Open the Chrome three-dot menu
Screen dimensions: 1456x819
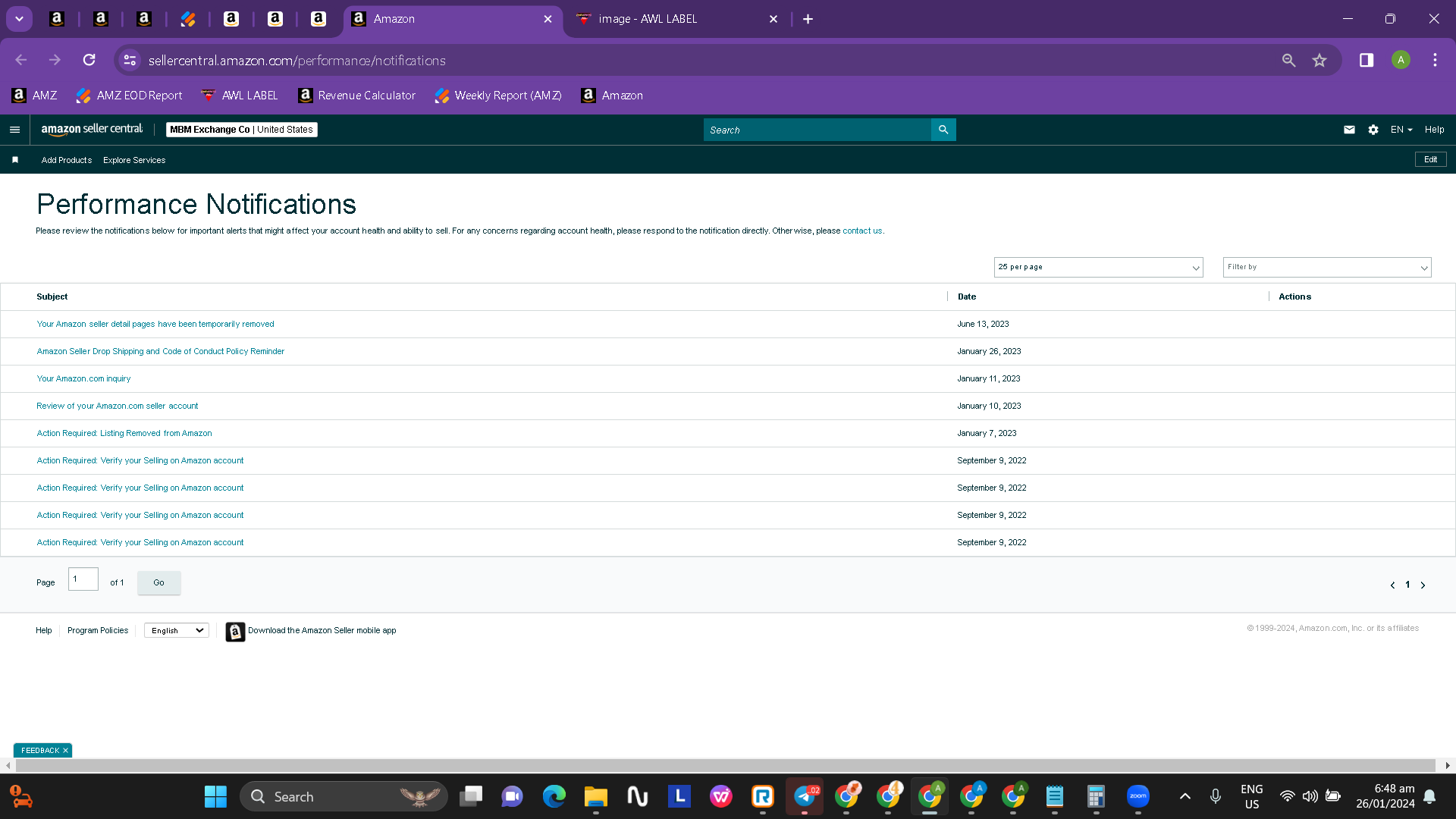[1435, 60]
